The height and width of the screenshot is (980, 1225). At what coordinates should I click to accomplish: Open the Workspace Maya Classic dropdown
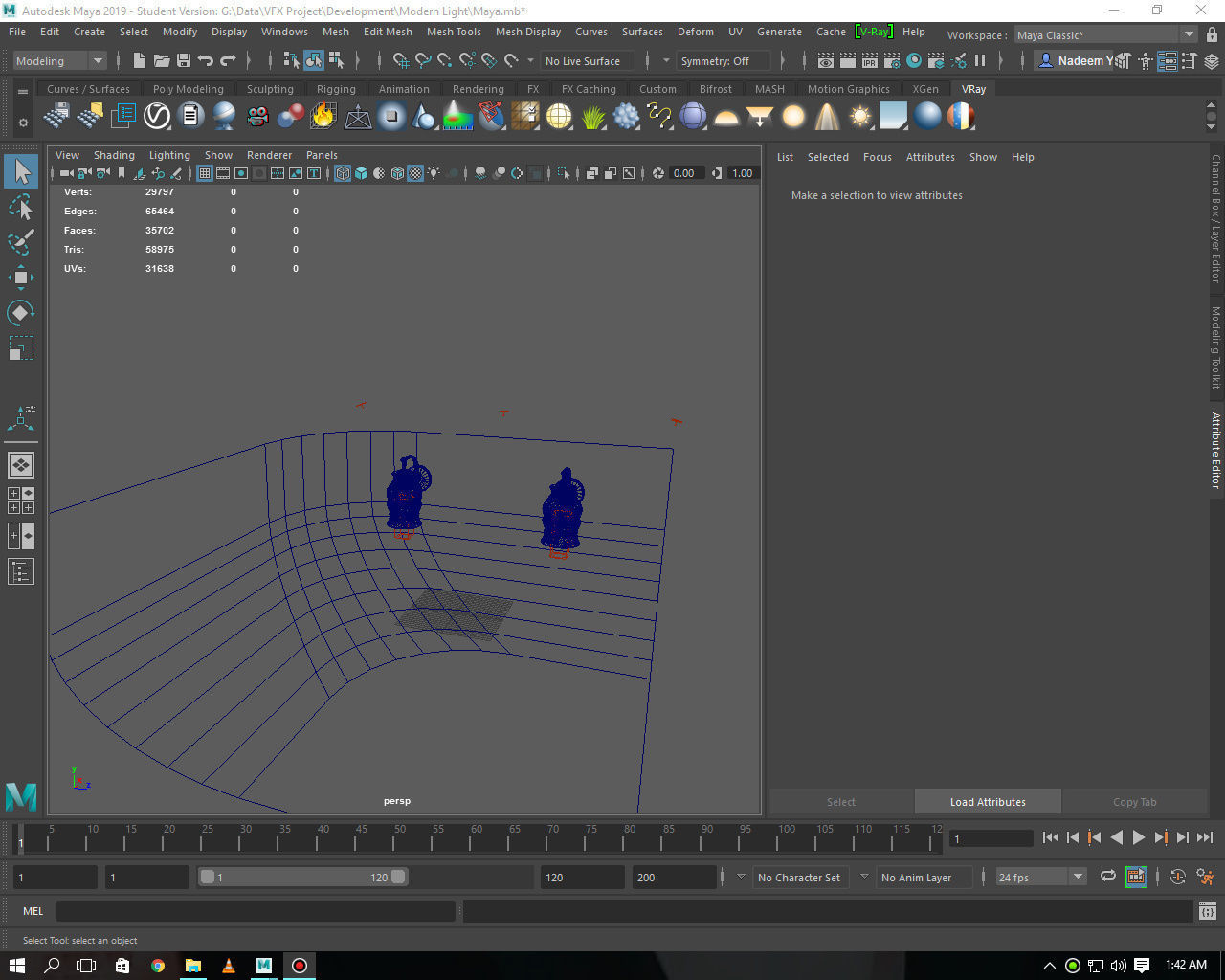click(x=1106, y=34)
